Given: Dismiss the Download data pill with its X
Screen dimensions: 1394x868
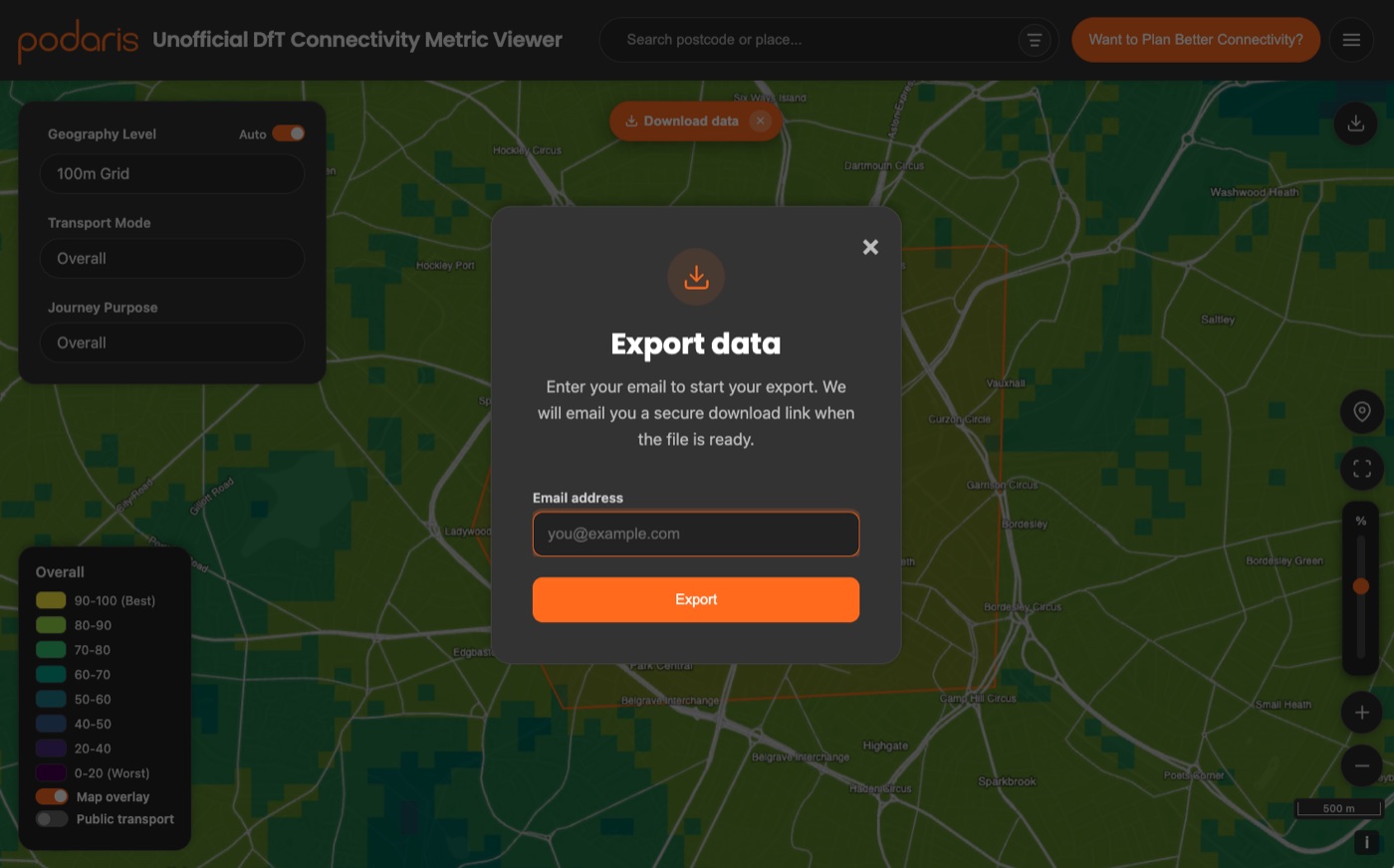Looking at the screenshot, I should [x=760, y=120].
